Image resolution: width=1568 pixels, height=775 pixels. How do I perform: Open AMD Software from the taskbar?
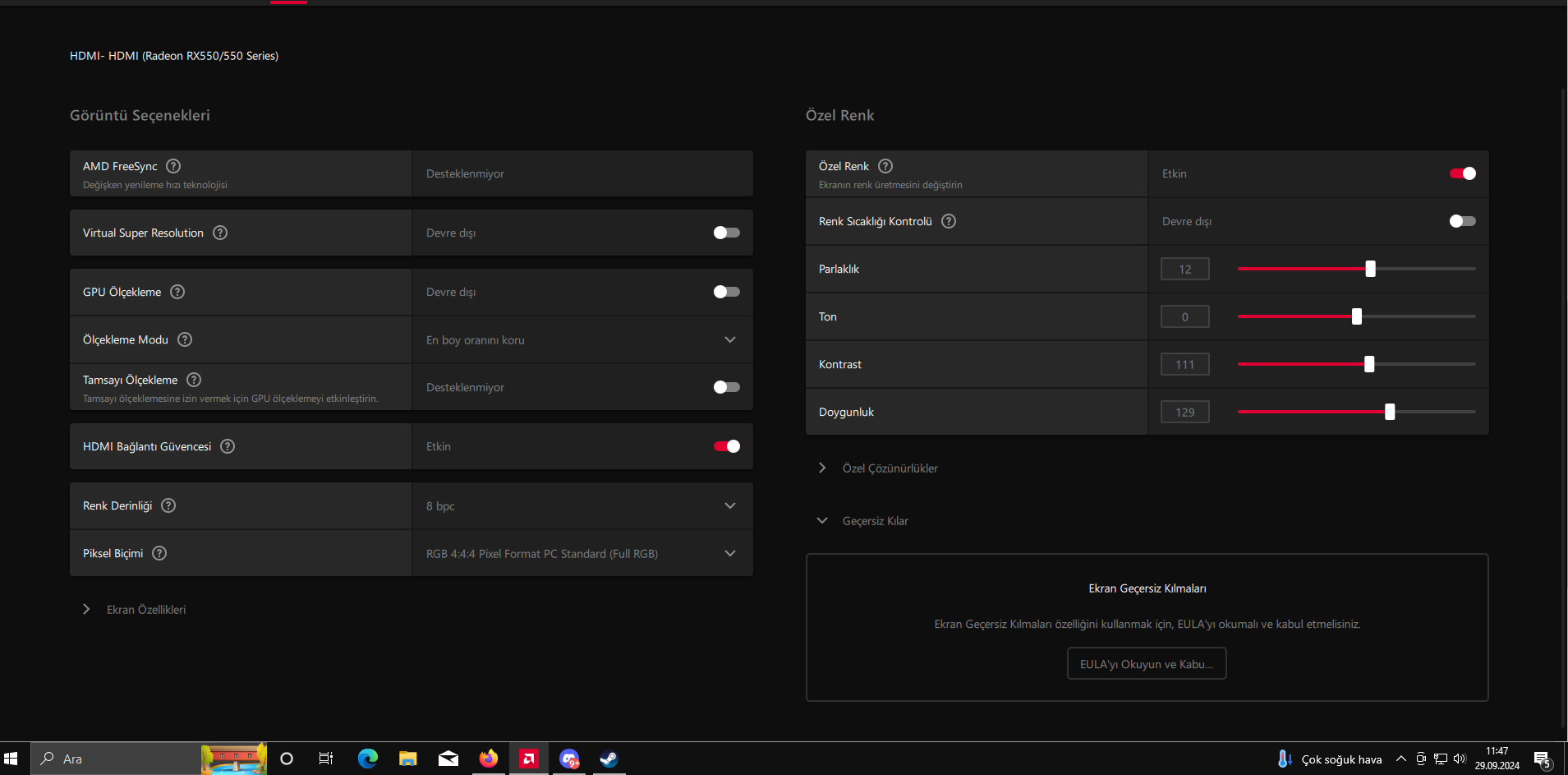point(529,759)
